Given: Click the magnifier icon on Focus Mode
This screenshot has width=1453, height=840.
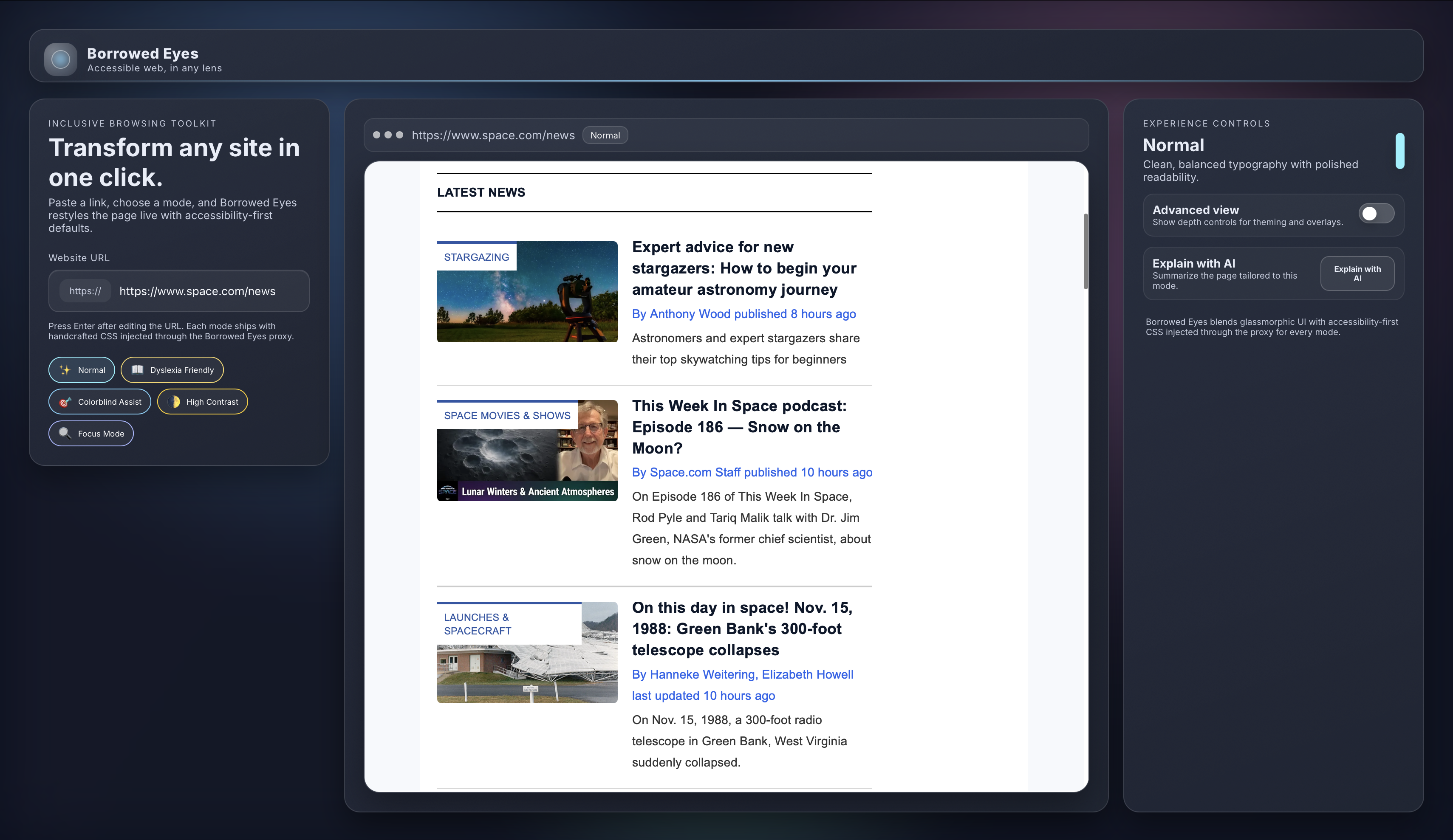Looking at the screenshot, I should pyautogui.click(x=65, y=433).
